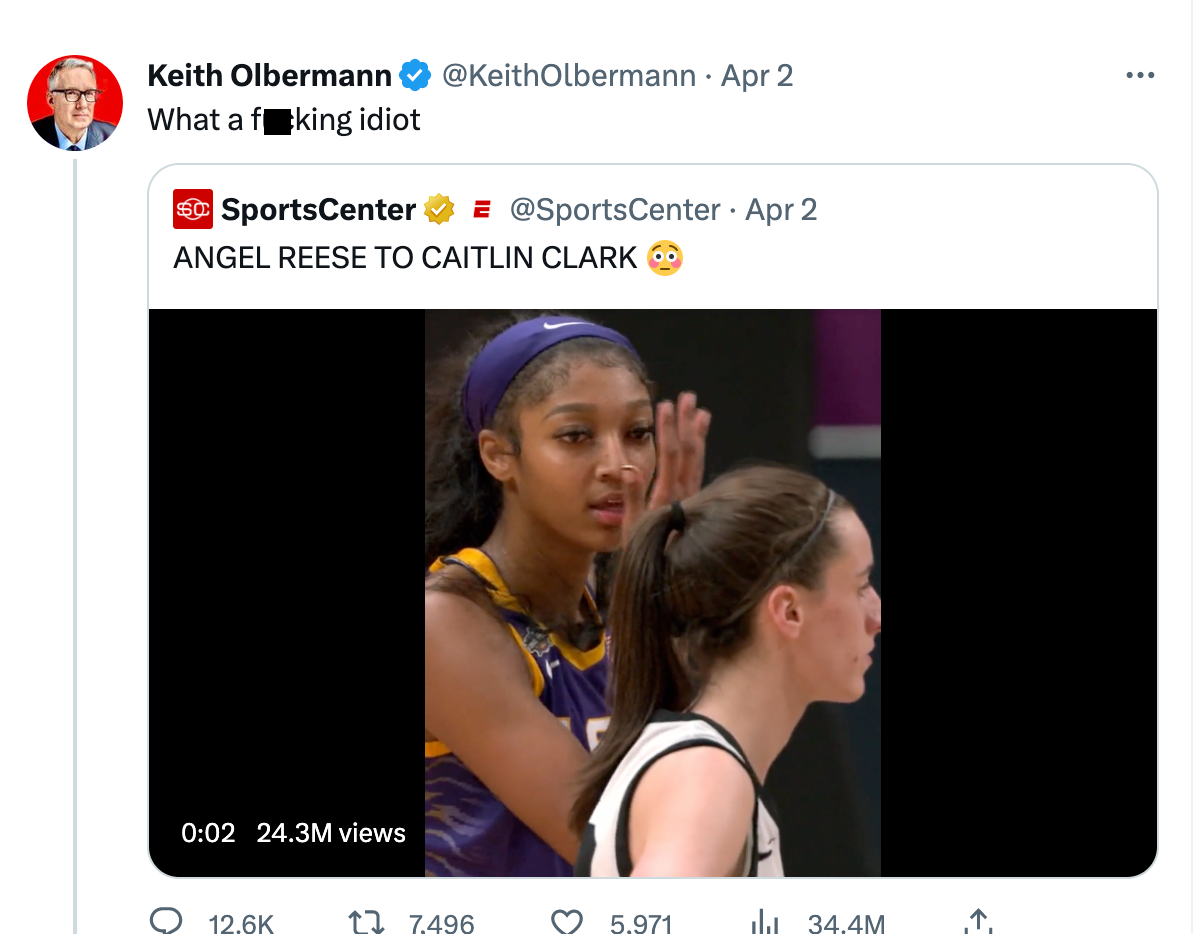The width and height of the screenshot is (1193, 934).
Task: Click the share upload arrow icon
Action: 976,922
